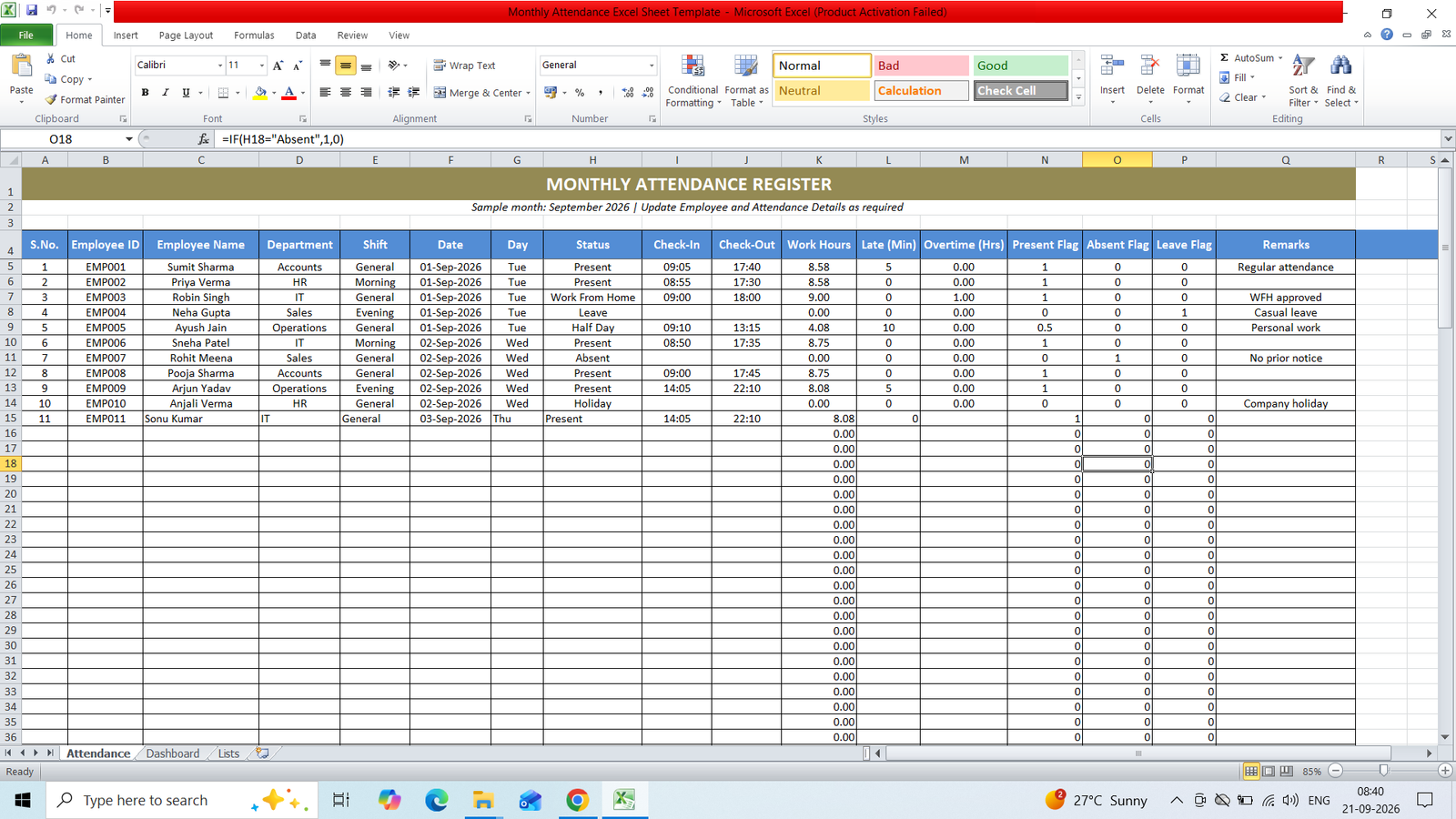Viewport: 1456px width, 819px height.
Task: Open Sort & Filter menu
Action: (1303, 80)
